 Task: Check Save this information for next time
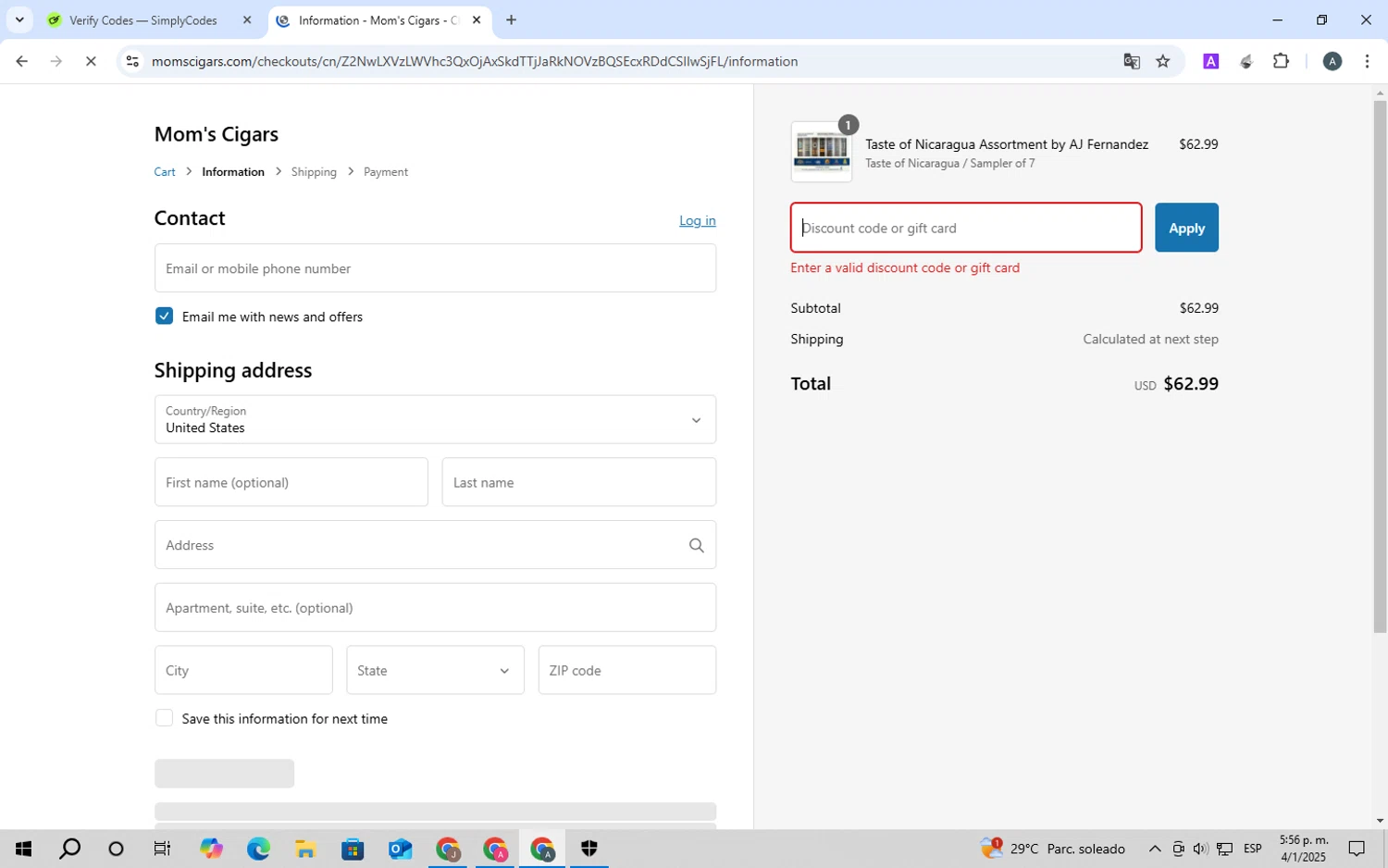point(164,718)
